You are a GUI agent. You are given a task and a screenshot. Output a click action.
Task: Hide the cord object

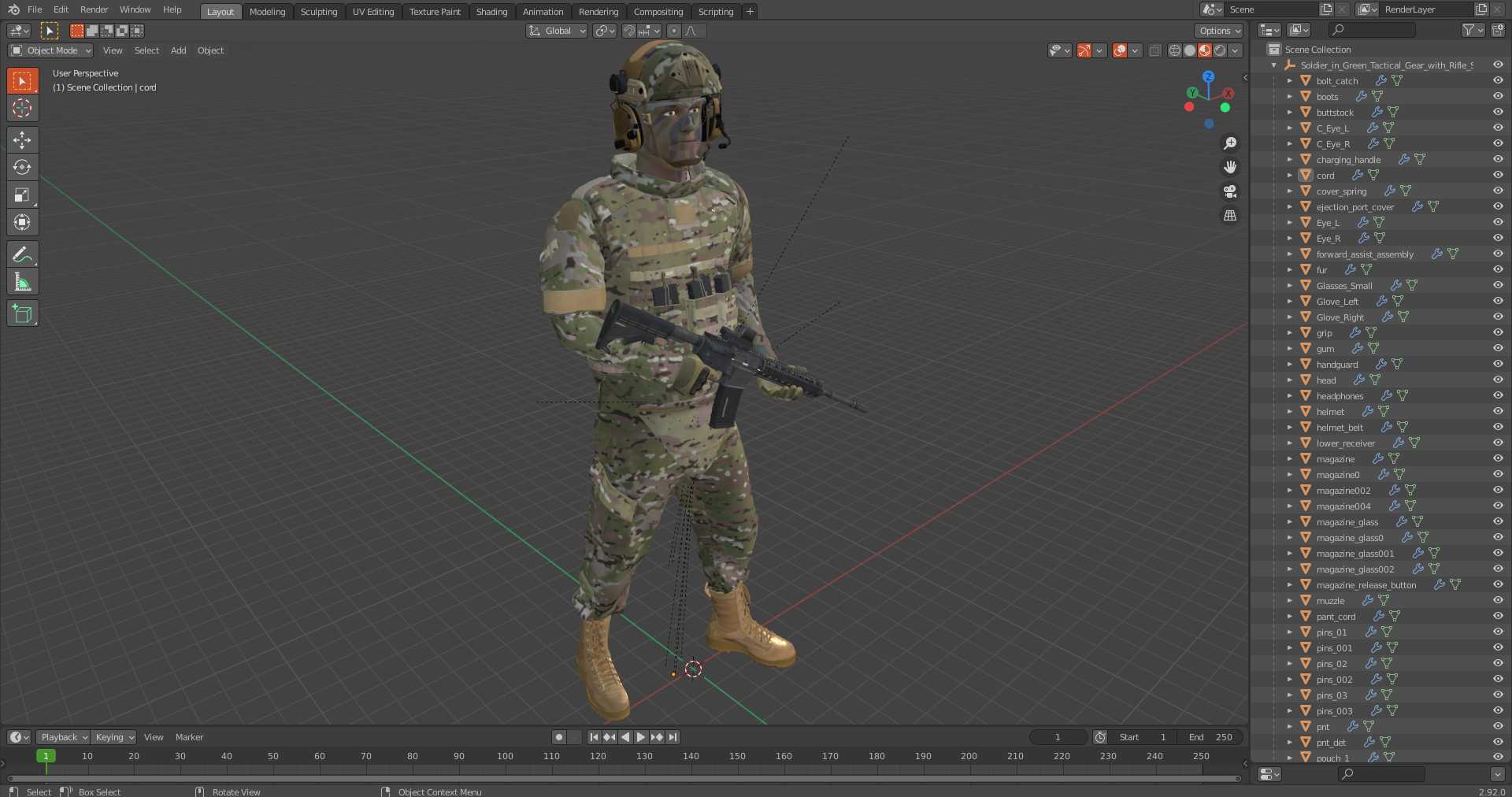(1498, 175)
